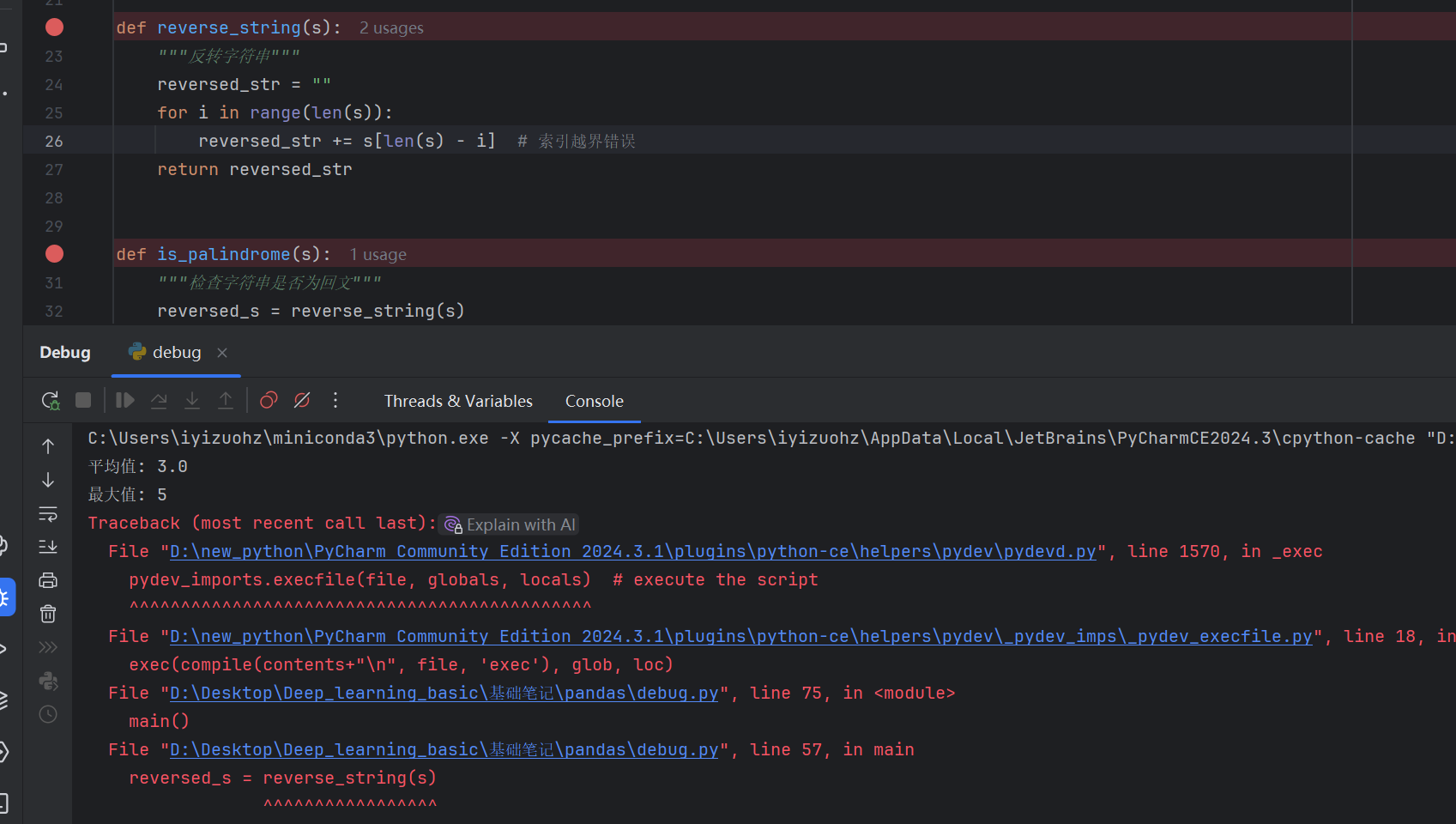Viewport: 1456px width, 824px height.
Task: Switch to the Threads & Variables tab
Action: [458, 401]
